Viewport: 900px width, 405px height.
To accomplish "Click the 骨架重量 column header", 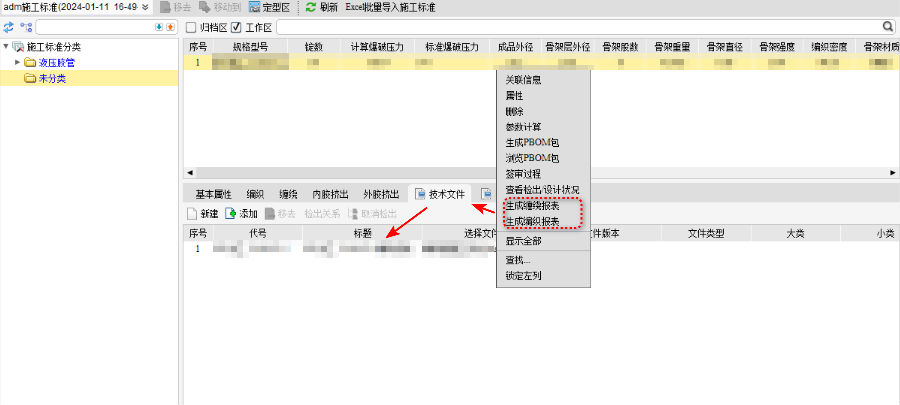I will coord(672,47).
